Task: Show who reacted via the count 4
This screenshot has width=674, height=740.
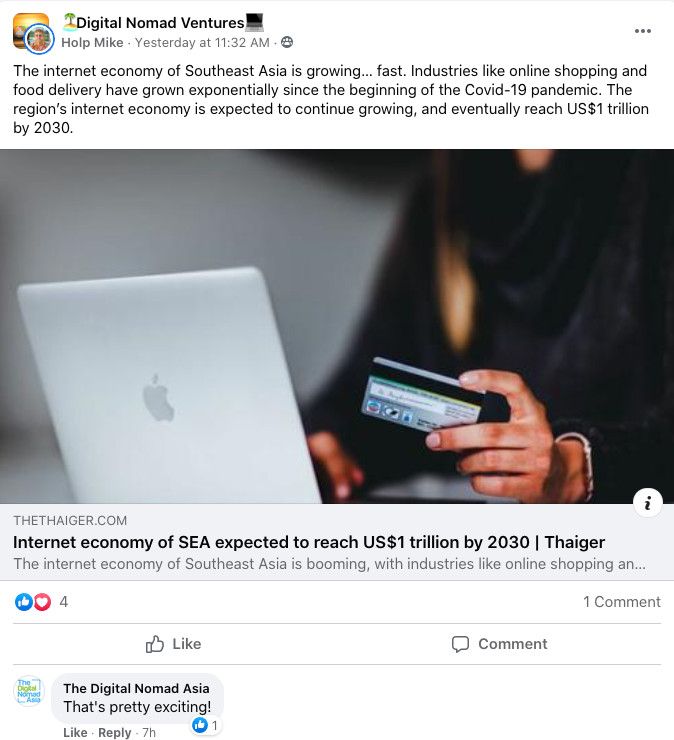Action: (x=64, y=602)
